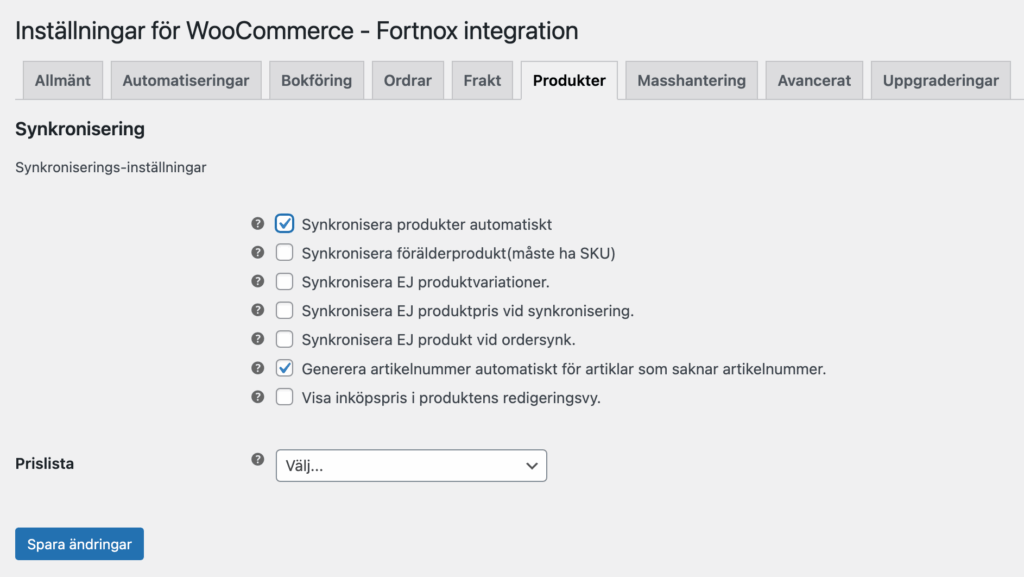Switch to the Bokföring tab

[316, 79]
